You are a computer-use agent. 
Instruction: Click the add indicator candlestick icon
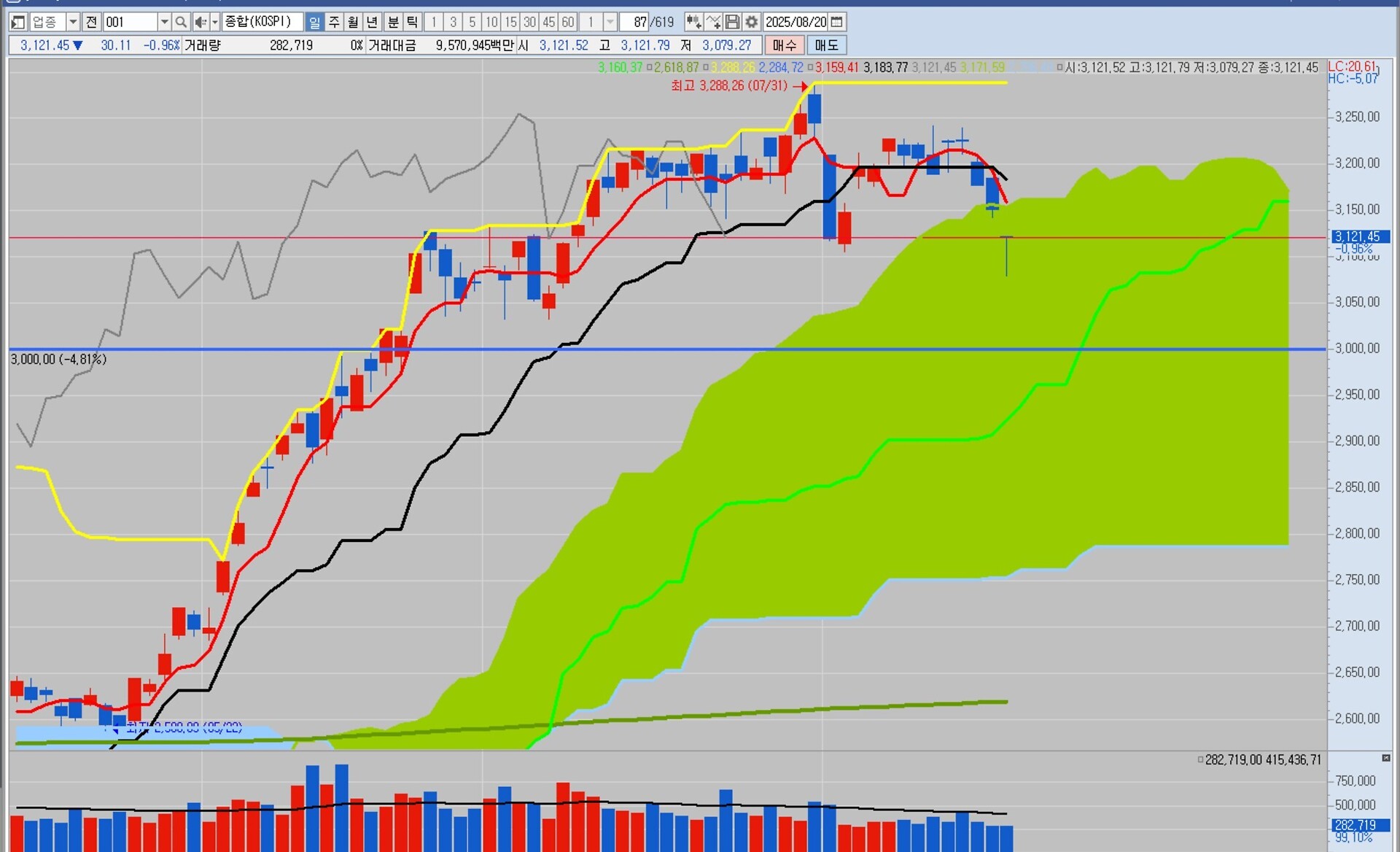(693, 22)
